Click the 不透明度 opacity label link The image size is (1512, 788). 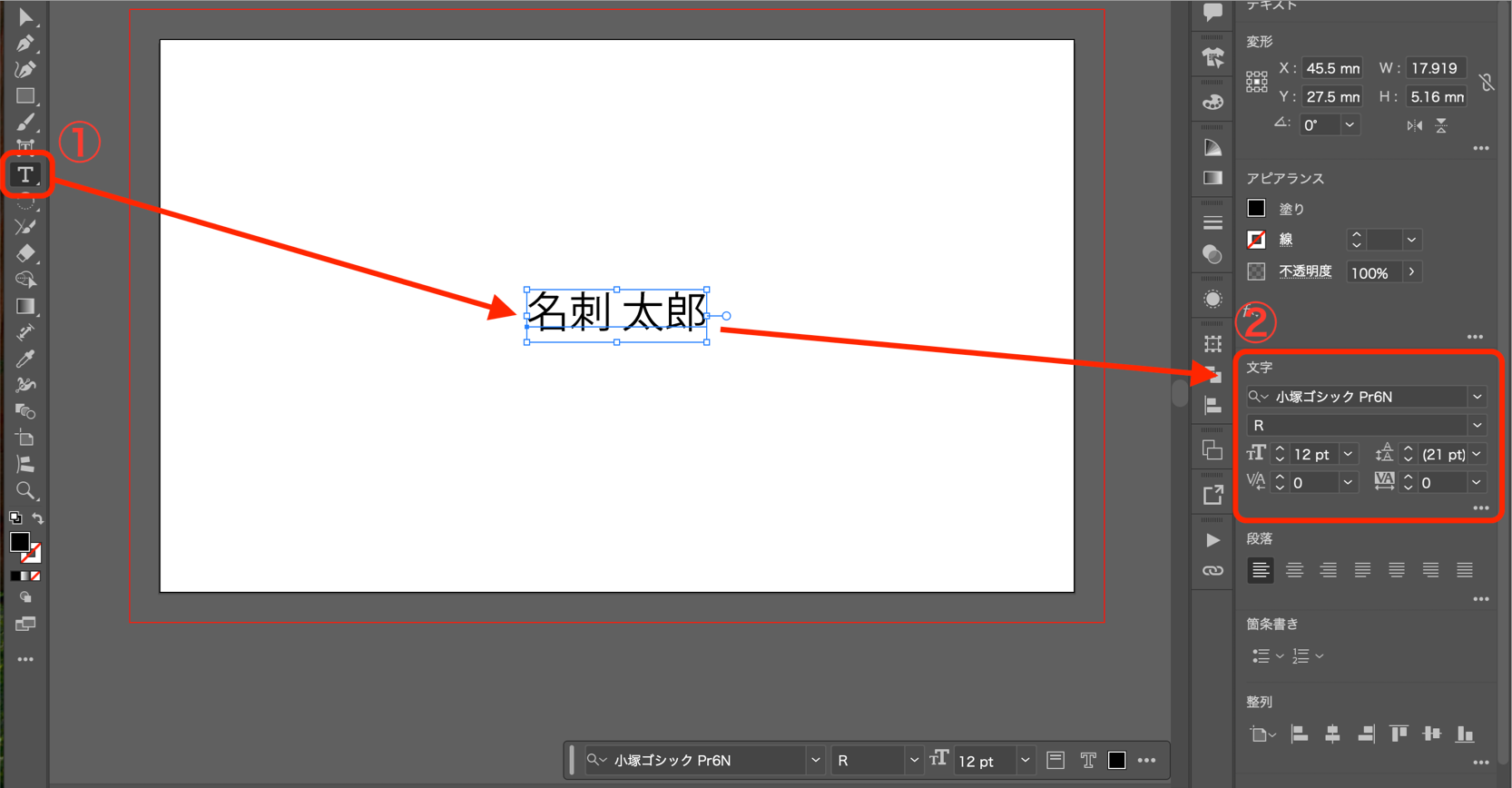click(1305, 271)
